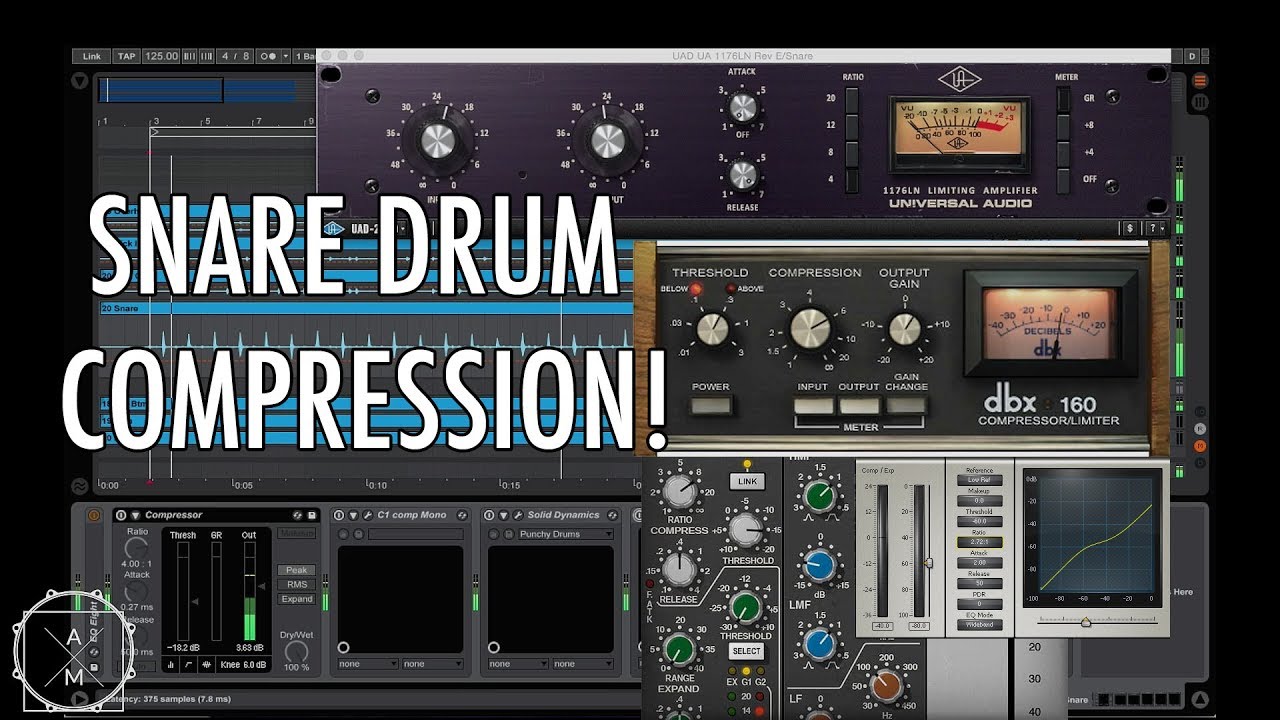1280x720 pixels.
Task: Switch Compressor to activity view icon
Action: point(207,665)
